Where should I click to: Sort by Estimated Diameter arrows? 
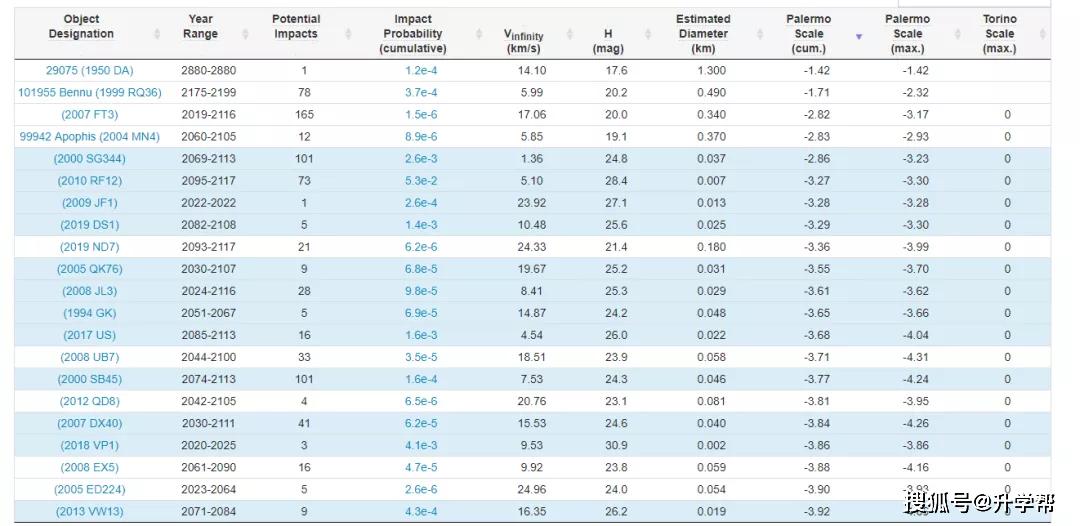[x=760, y=34]
